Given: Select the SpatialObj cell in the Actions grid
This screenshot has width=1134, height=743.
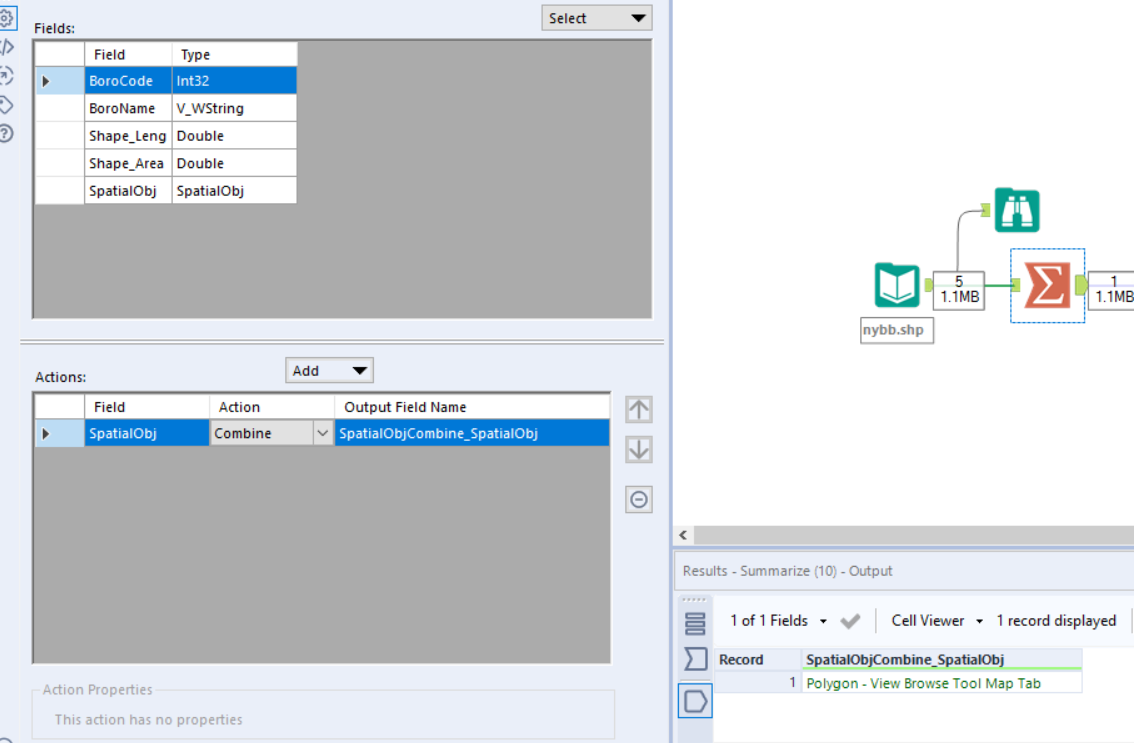Looking at the screenshot, I should coord(147,433).
